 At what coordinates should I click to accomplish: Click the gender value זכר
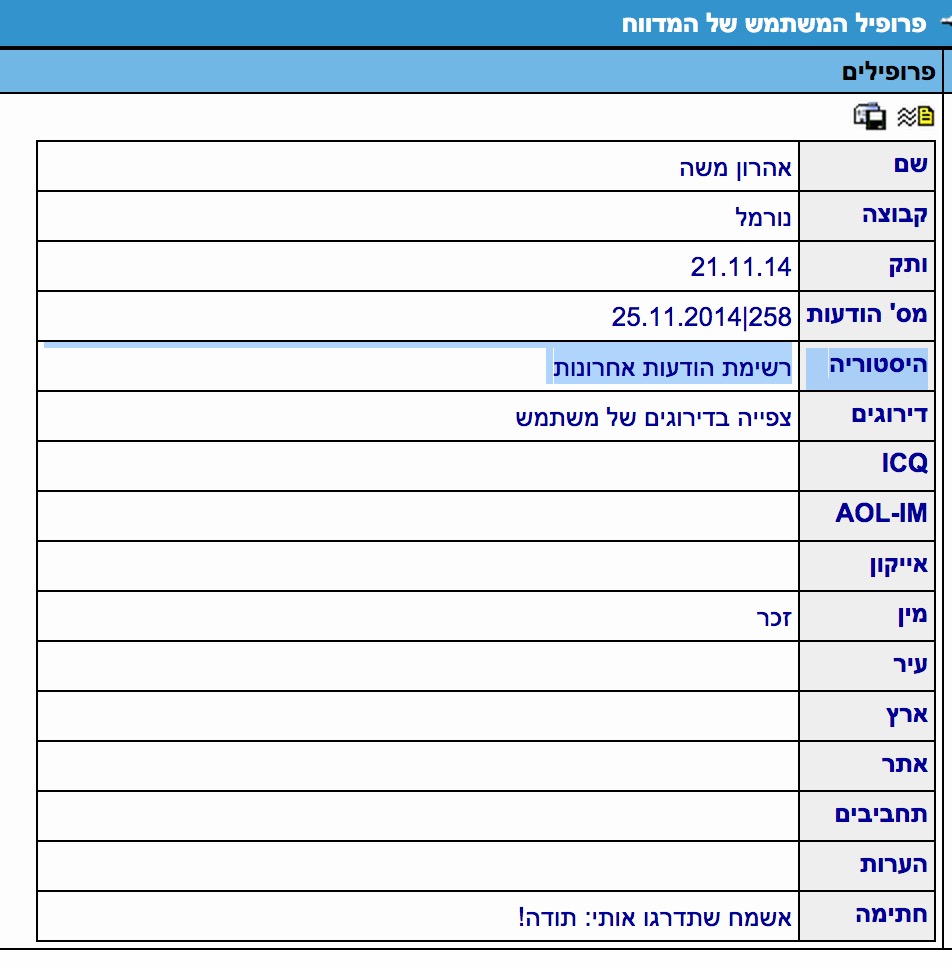tap(774, 616)
